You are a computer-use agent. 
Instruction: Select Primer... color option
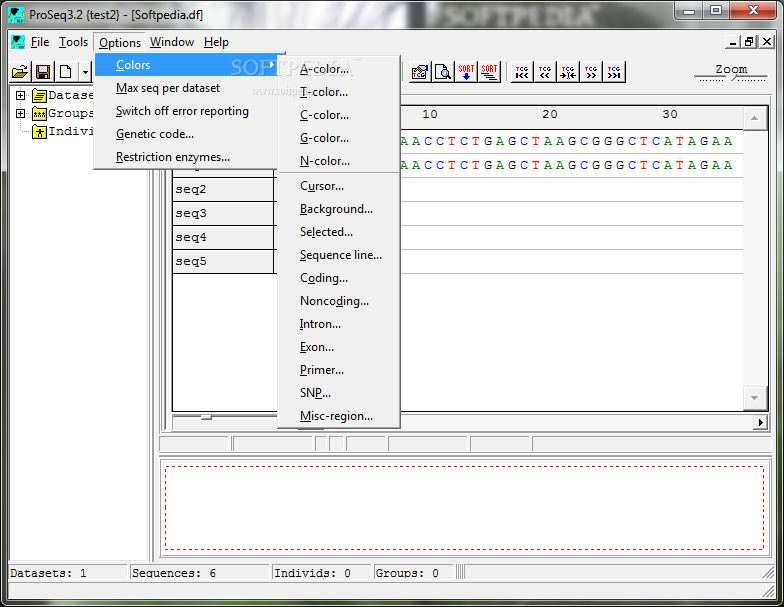click(339, 370)
